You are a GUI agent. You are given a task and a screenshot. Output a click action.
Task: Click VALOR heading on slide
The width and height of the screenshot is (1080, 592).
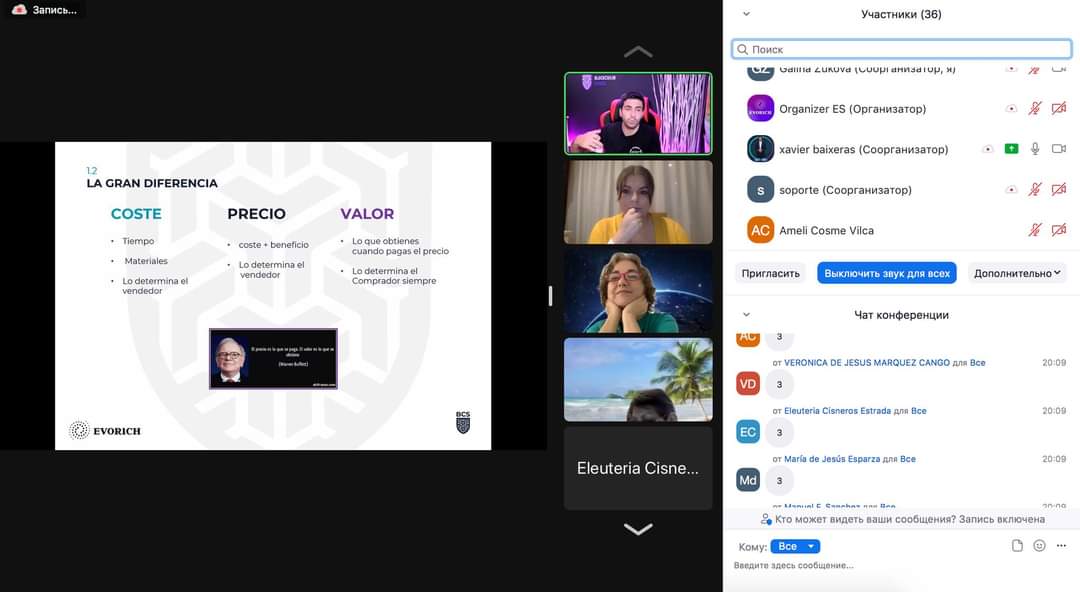point(367,214)
